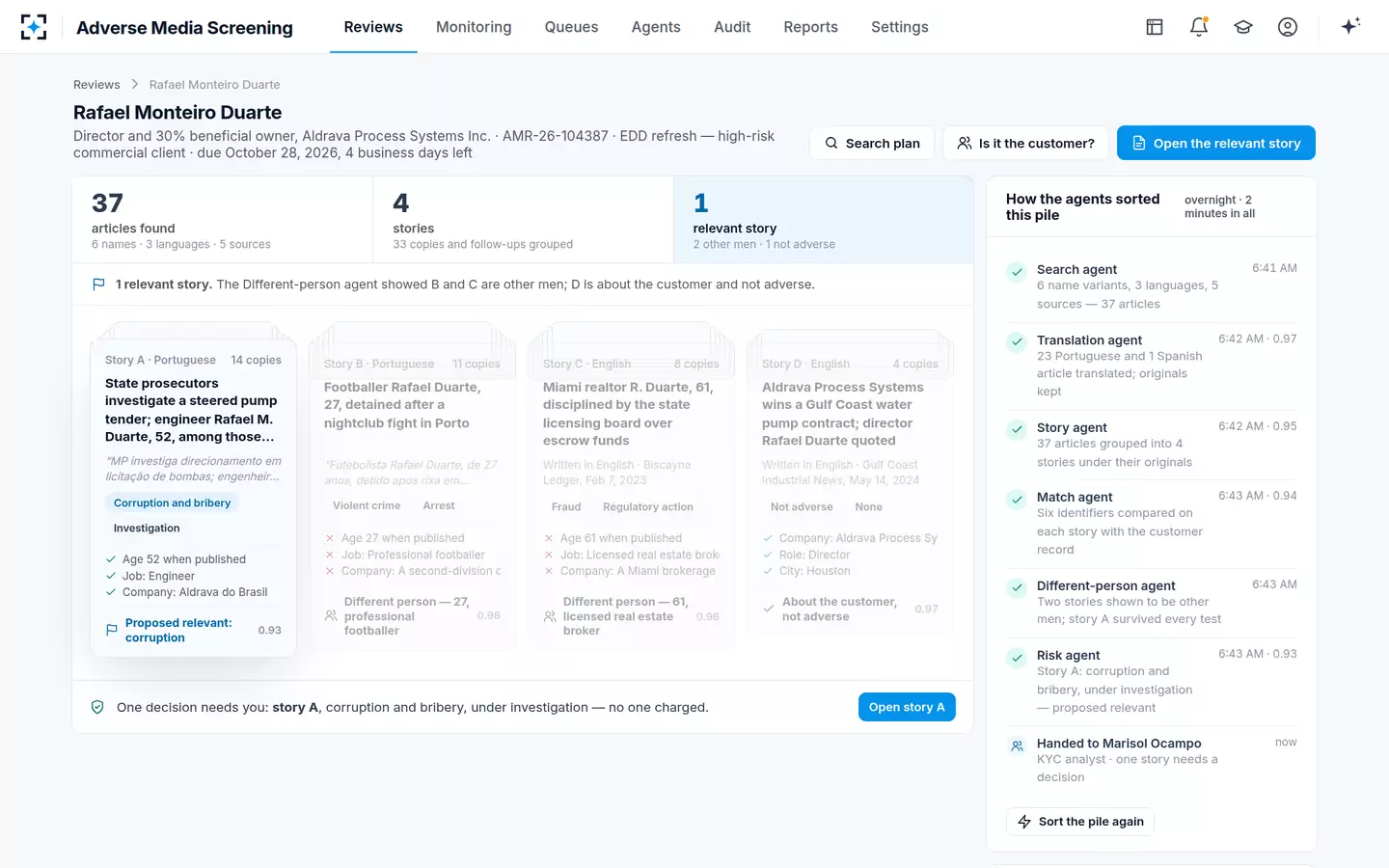Click Open the relevant story button
This screenshot has height=868, width=1389.
click(x=1216, y=143)
